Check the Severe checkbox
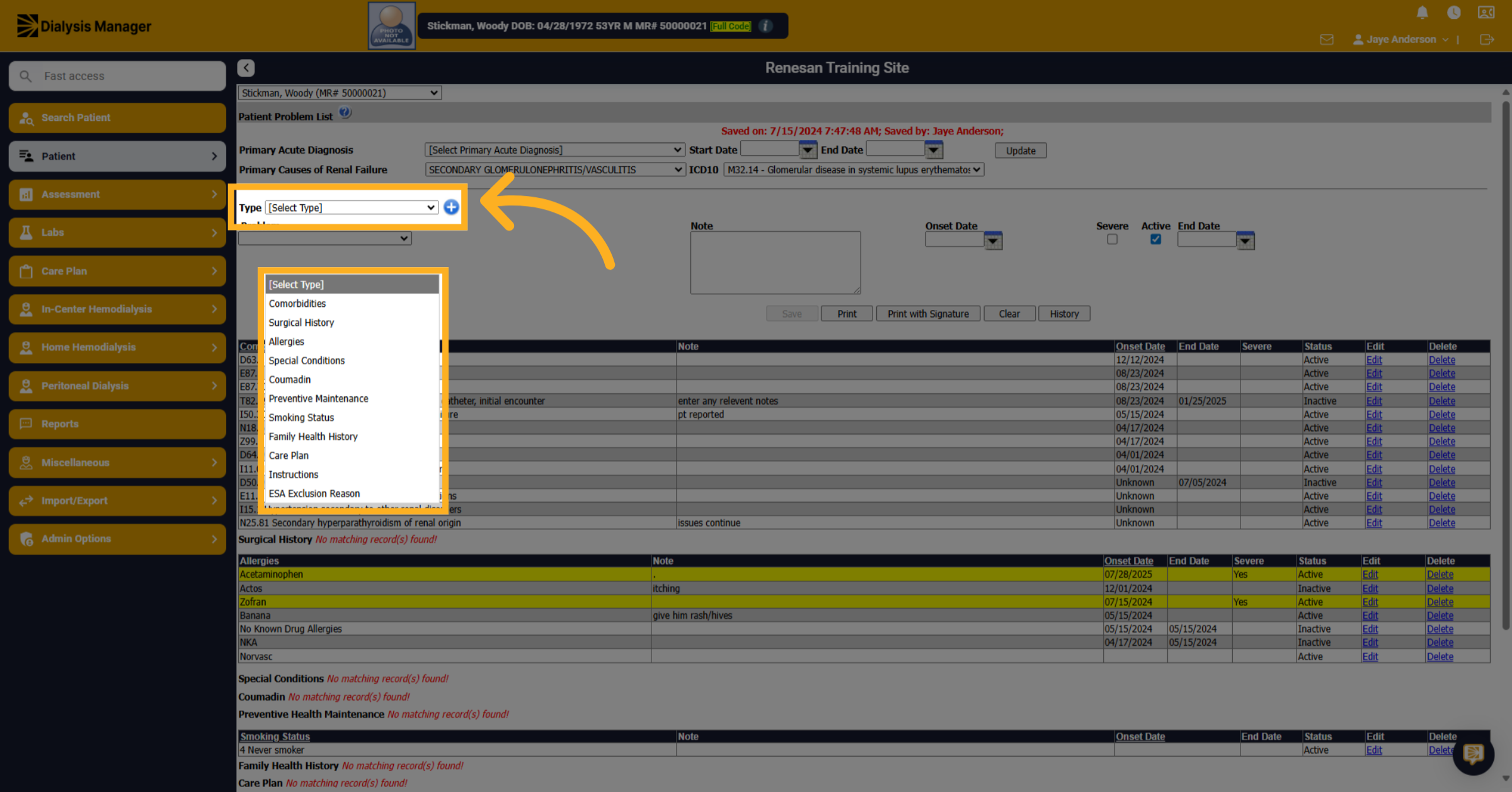 (1112, 239)
